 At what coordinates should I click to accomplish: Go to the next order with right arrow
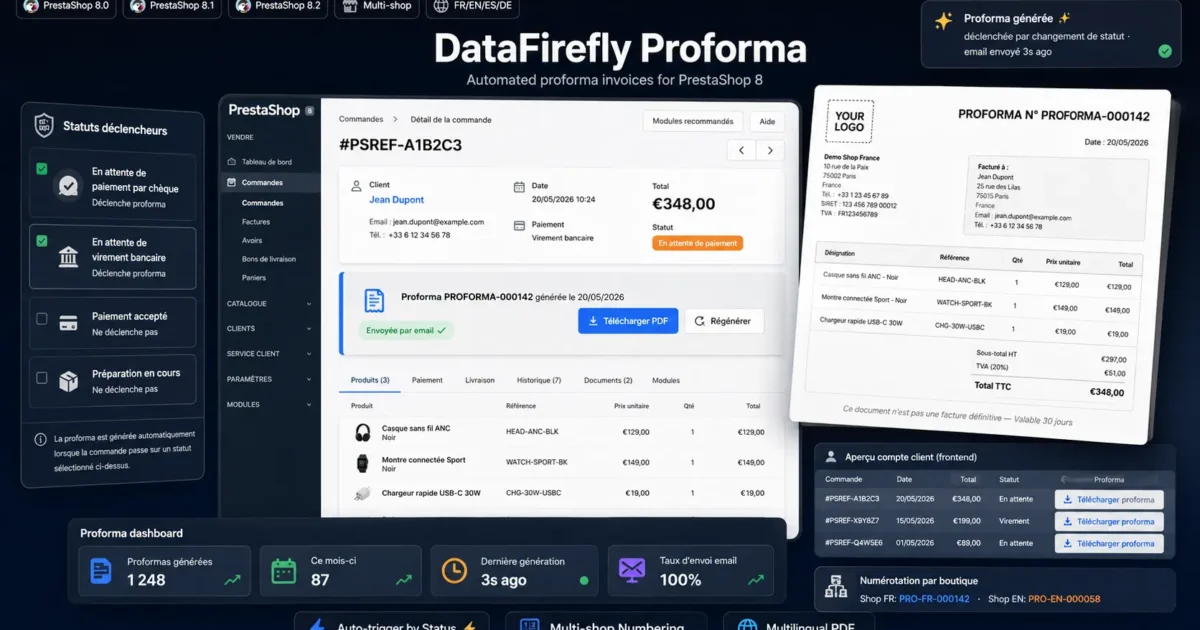[769, 151]
